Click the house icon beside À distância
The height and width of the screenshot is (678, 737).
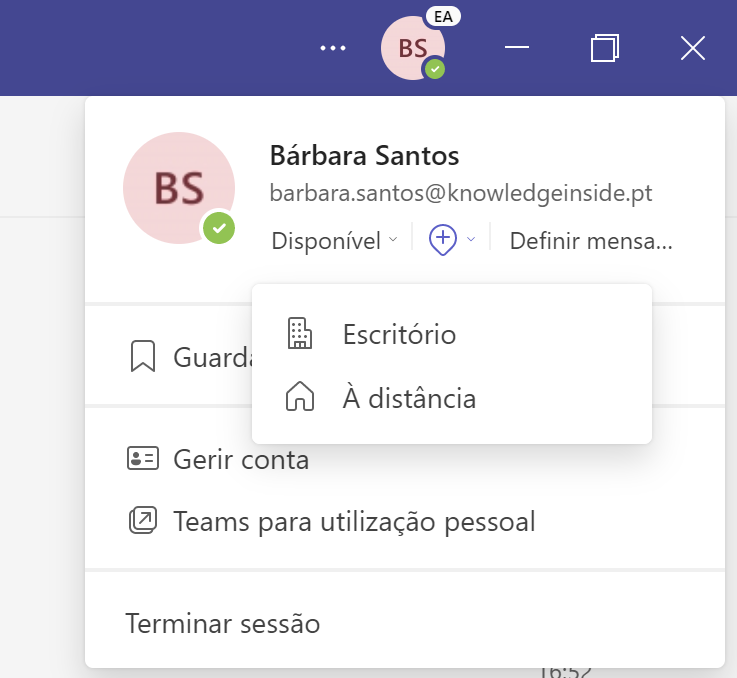(299, 399)
